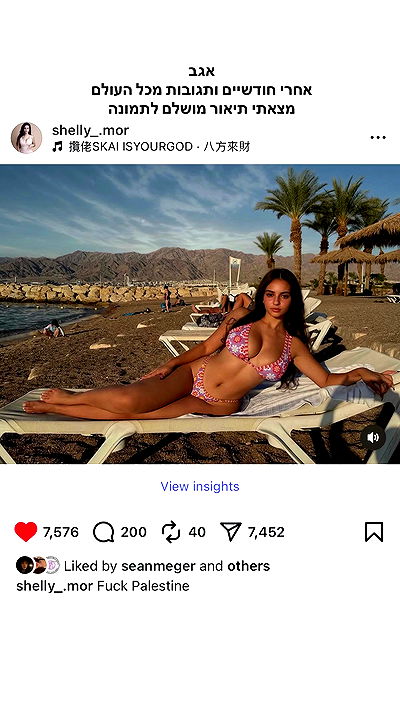Save post with the bookmark icon

pos(374,532)
